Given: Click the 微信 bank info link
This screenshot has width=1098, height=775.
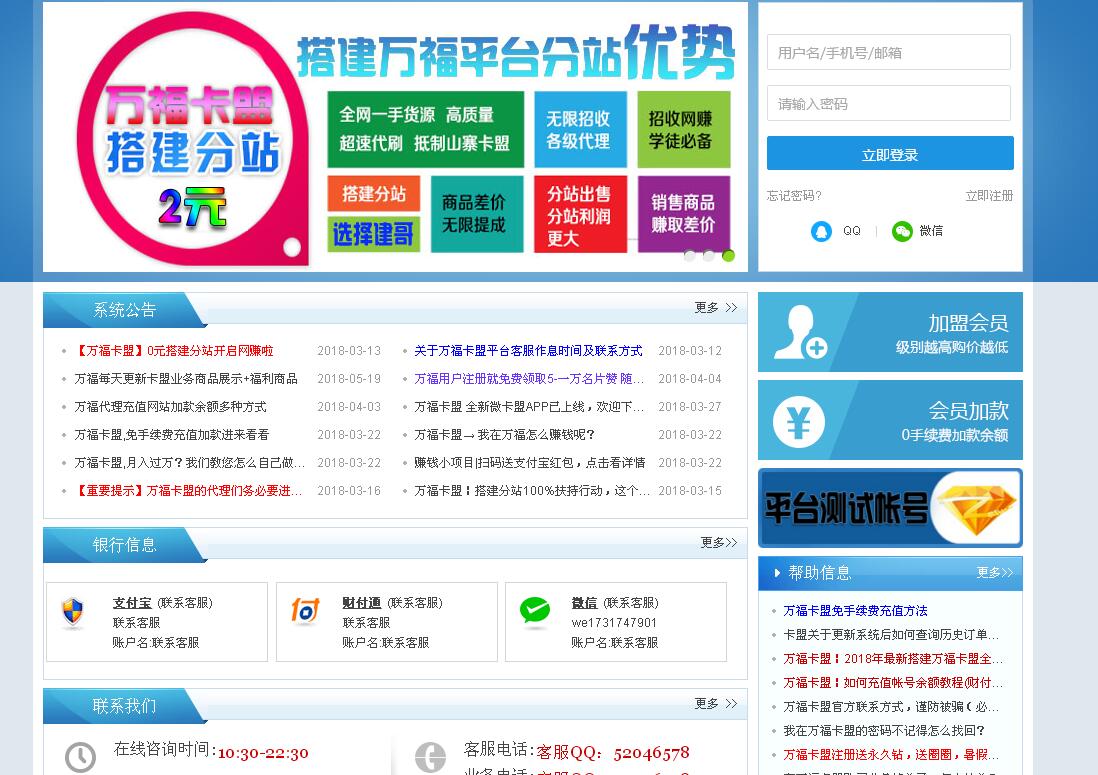Looking at the screenshot, I should tap(584, 603).
